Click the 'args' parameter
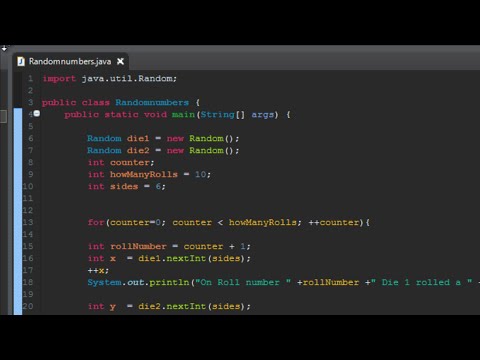The image size is (480, 360). [262, 115]
